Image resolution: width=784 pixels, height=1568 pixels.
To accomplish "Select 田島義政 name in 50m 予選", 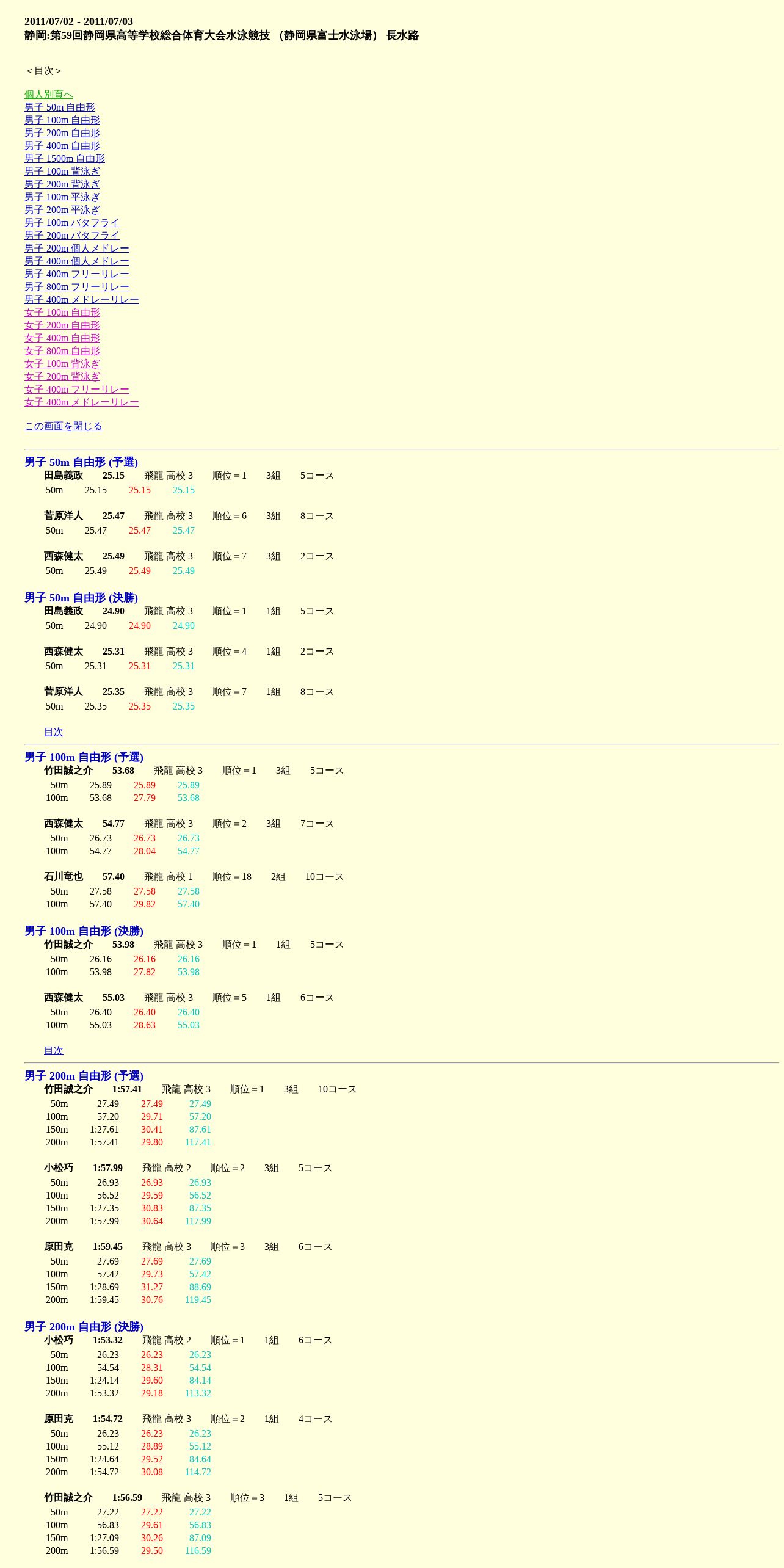I will tap(64, 476).
